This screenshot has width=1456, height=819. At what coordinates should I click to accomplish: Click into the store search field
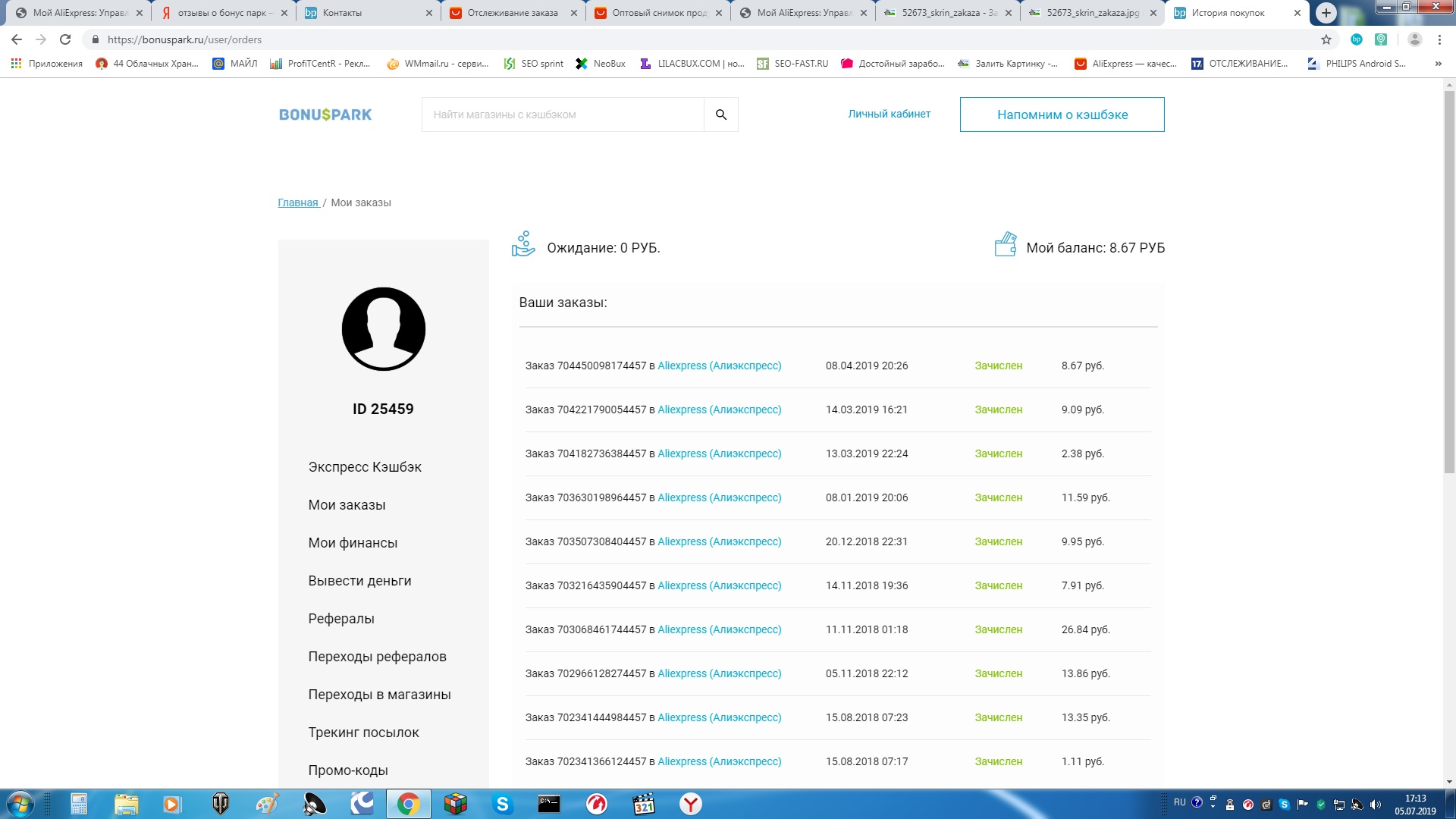point(562,115)
